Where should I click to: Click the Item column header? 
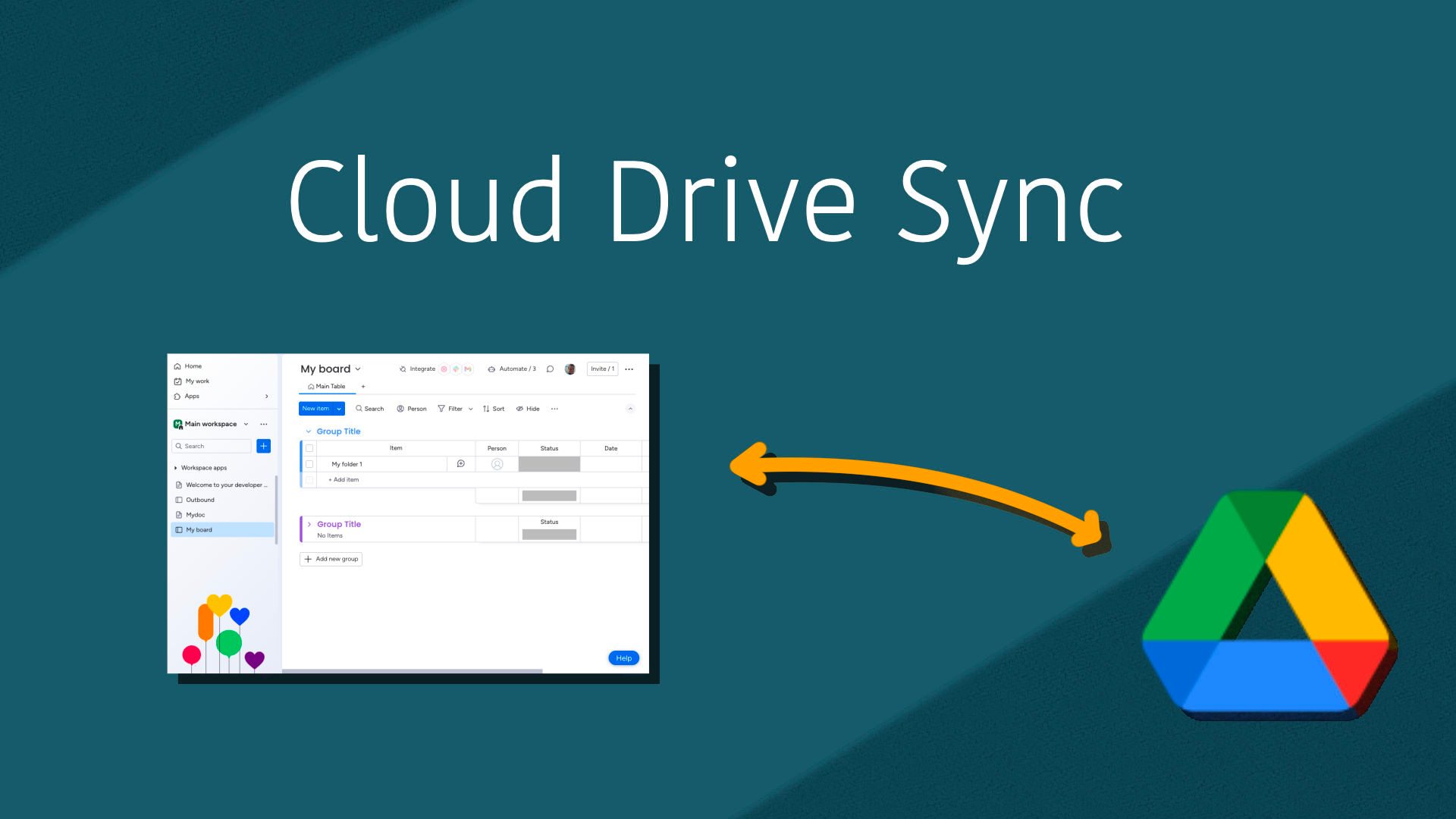pyautogui.click(x=396, y=449)
